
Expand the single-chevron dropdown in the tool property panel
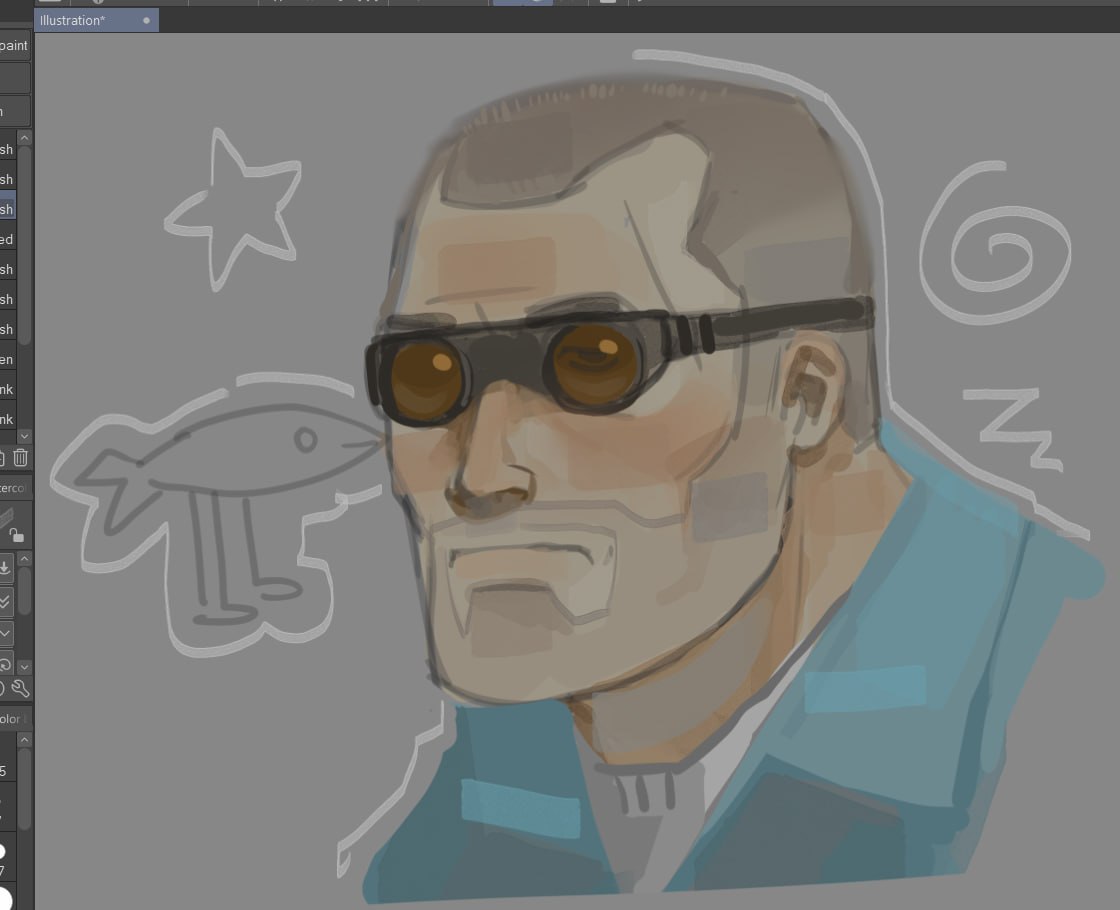click(5, 633)
